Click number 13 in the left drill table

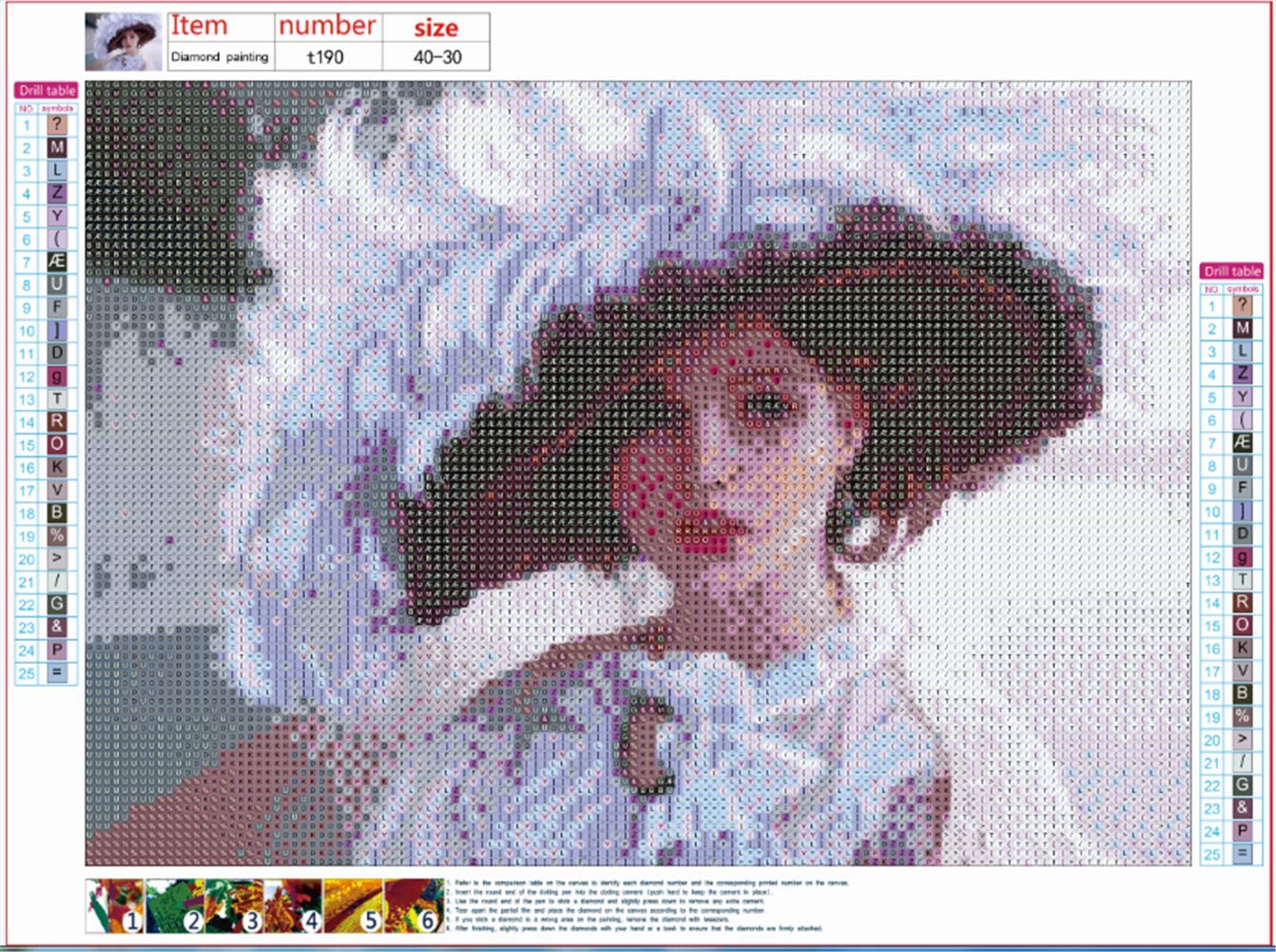pos(27,398)
